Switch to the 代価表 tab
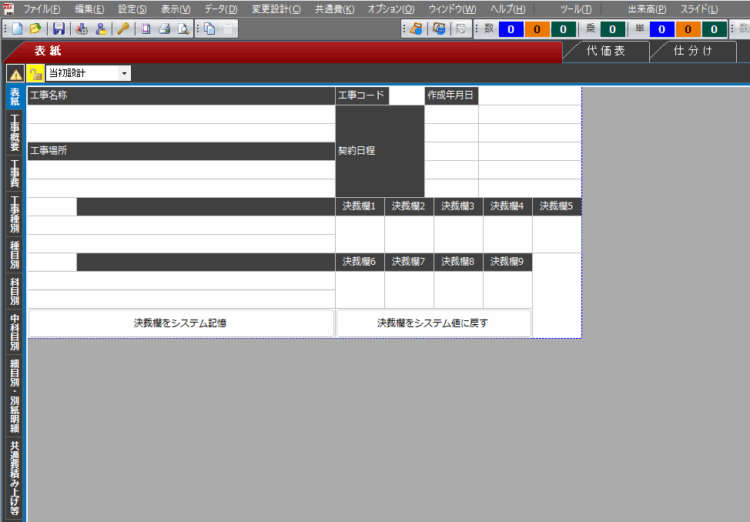The width and height of the screenshot is (750, 522). (605, 51)
